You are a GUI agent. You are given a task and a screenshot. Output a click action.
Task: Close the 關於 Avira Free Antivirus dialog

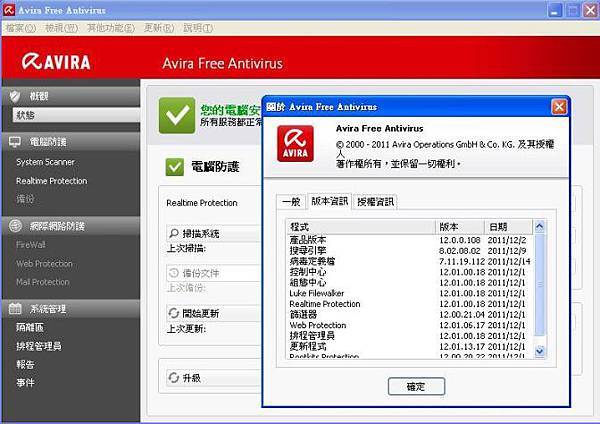point(559,107)
